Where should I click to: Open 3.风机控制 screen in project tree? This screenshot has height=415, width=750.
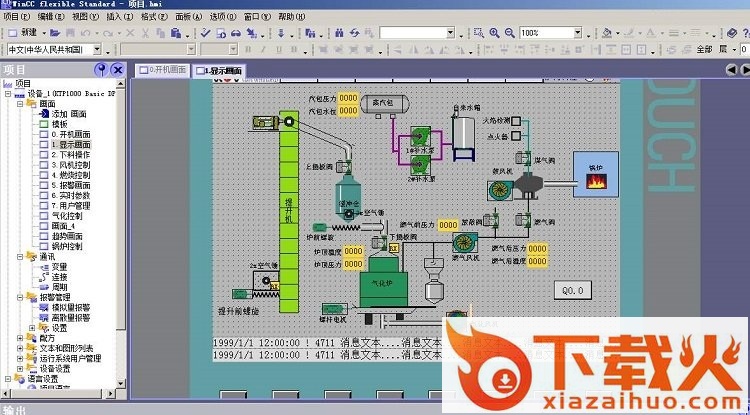pyautogui.click(x=70, y=164)
